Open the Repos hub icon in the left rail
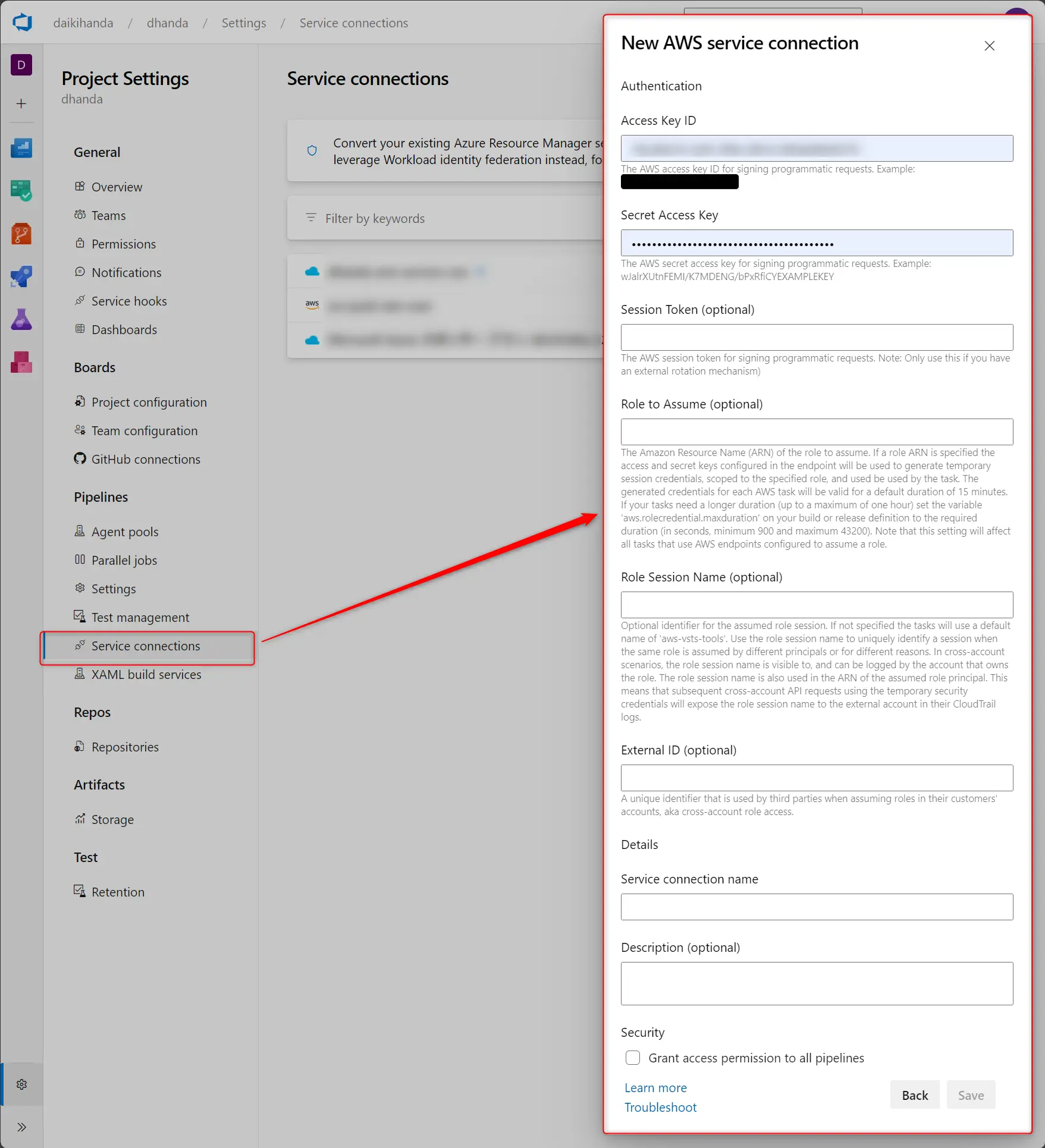1045x1148 pixels. 21,234
